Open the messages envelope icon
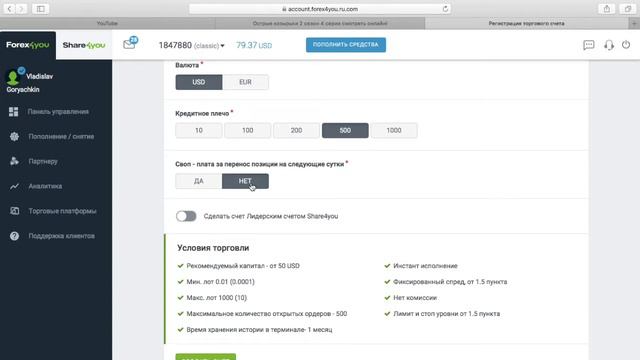Viewport: 640px width, 360px height. point(130,43)
